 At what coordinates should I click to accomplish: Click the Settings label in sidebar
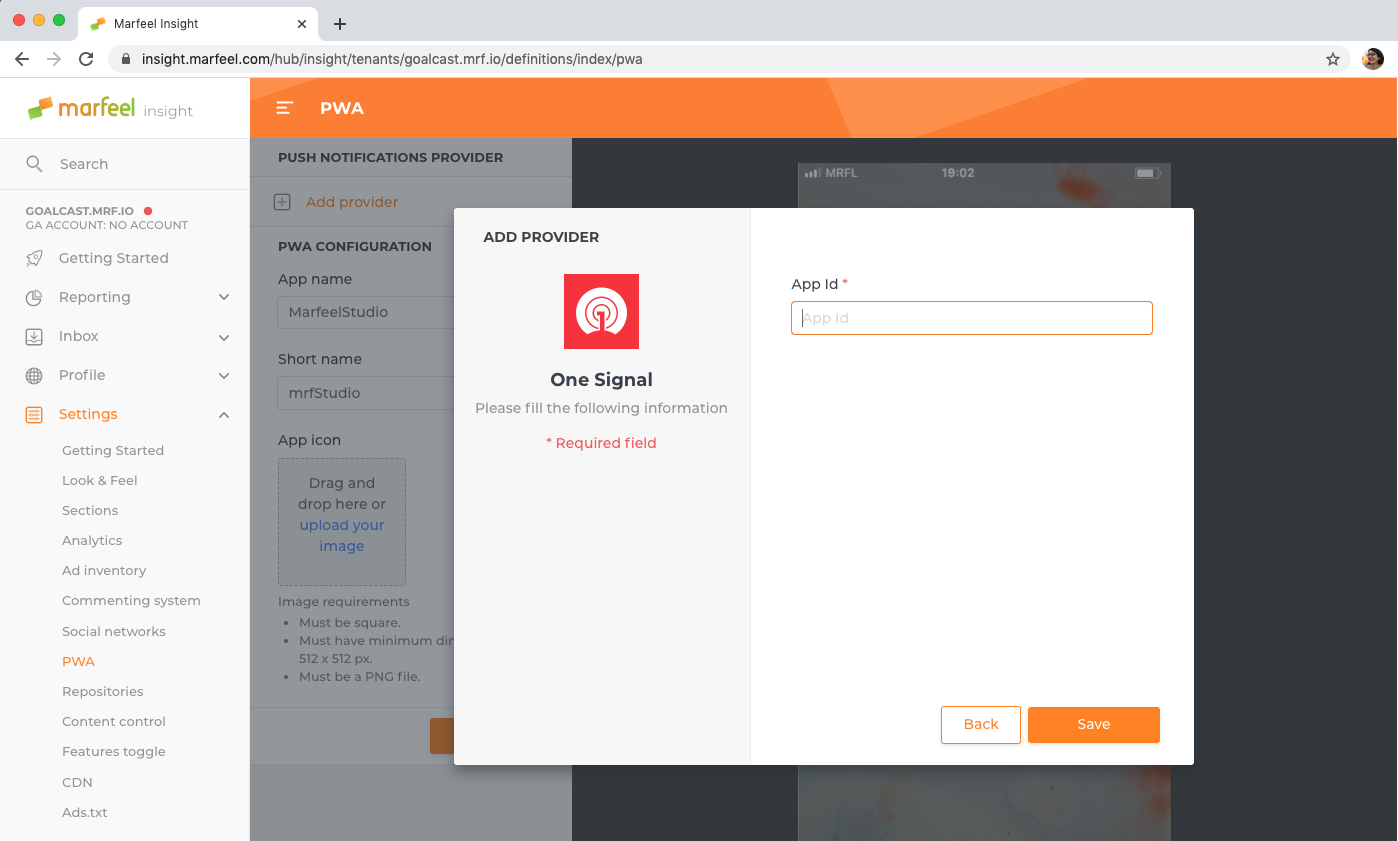pyautogui.click(x=88, y=414)
